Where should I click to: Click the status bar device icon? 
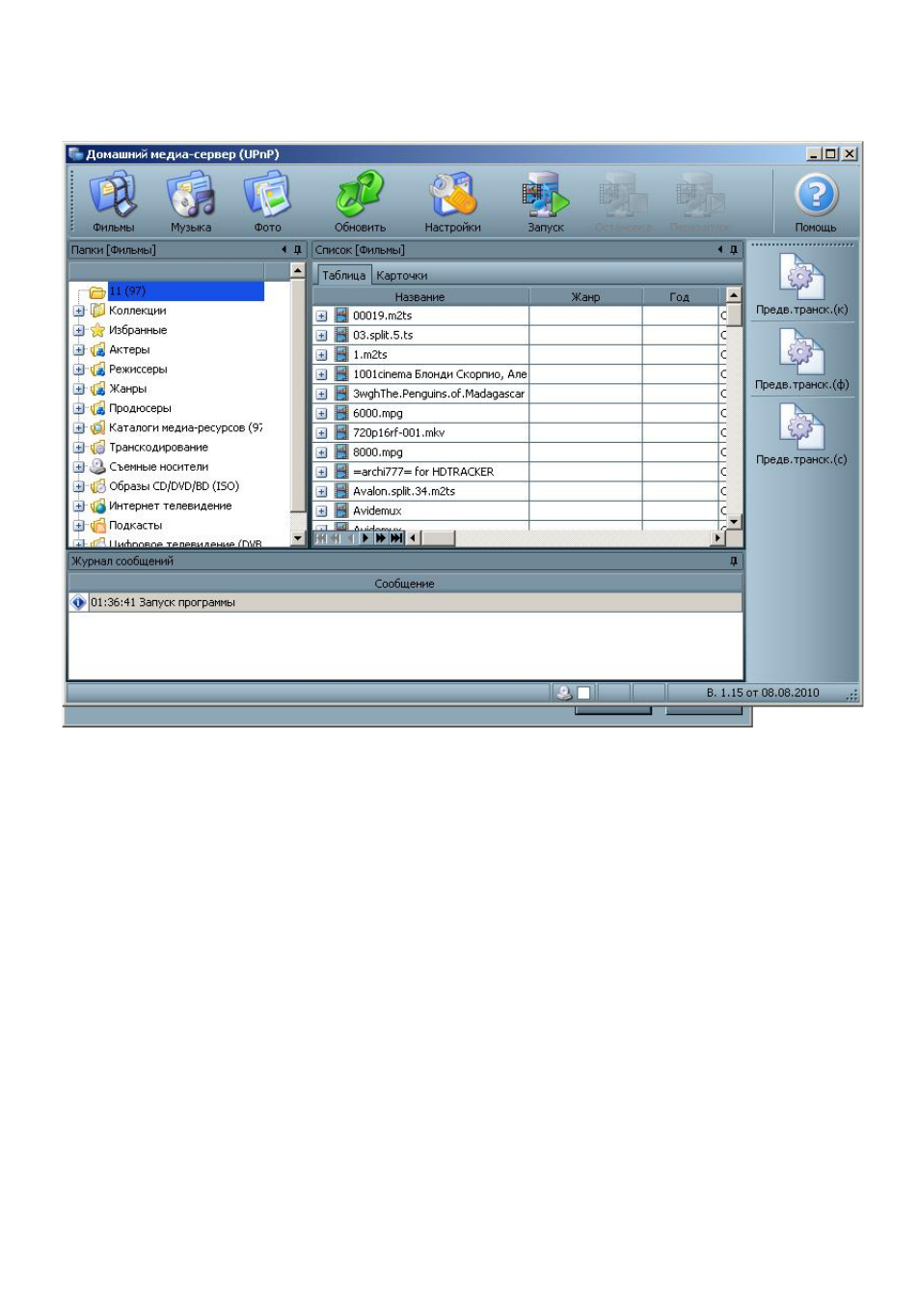(x=564, y=693)
